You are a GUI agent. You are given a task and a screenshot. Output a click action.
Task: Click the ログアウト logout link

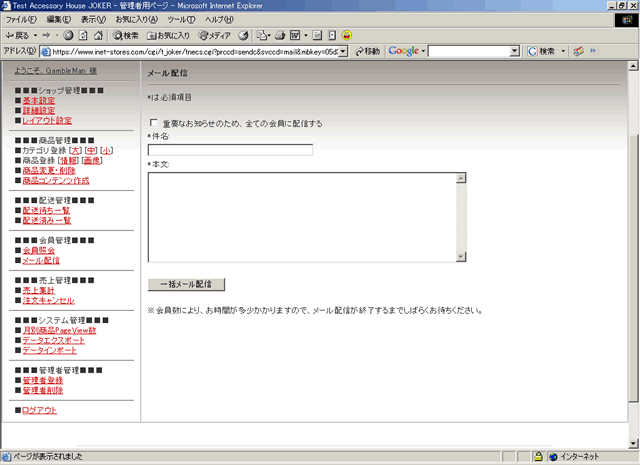tap(39, 410)
